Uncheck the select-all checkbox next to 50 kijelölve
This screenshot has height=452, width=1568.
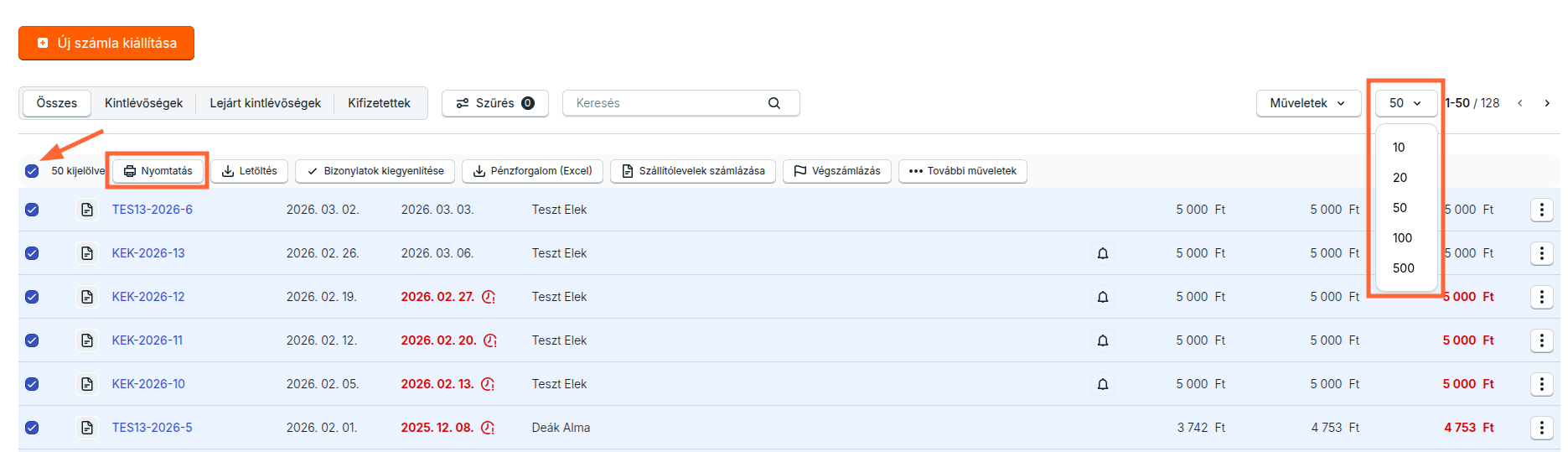click(x=32, y=171)
